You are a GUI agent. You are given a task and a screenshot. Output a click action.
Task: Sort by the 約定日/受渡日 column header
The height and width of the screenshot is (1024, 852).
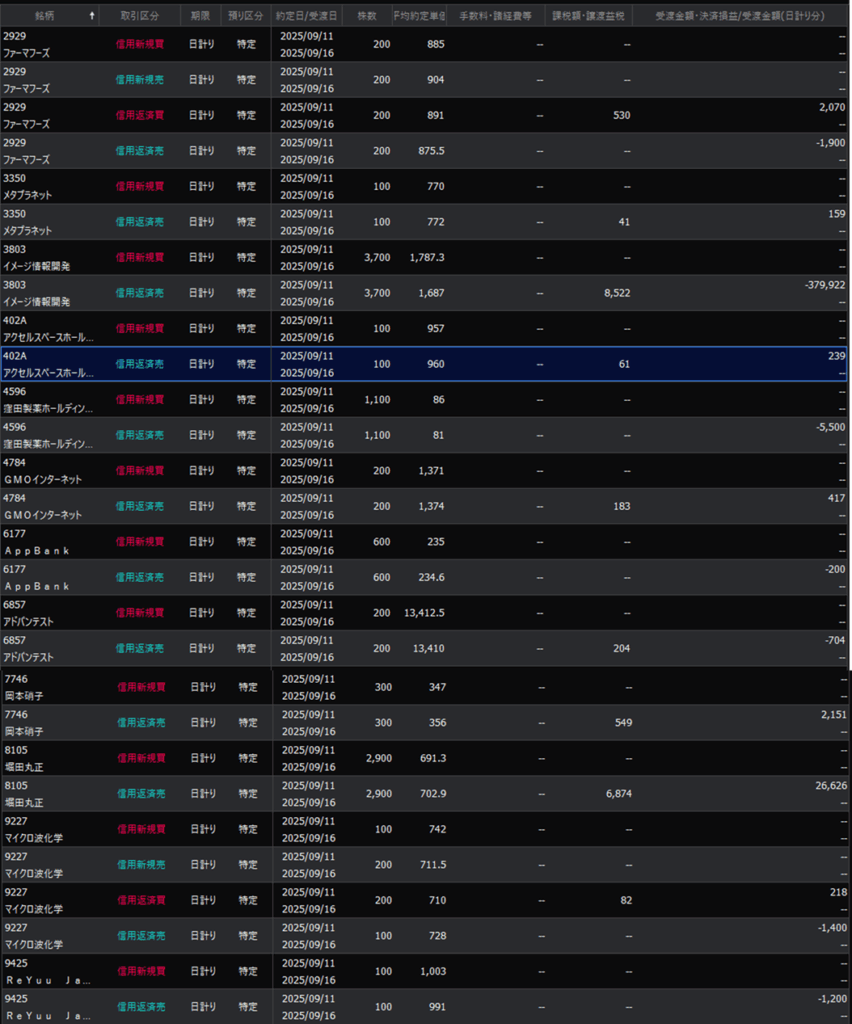[x=307, y=16]
